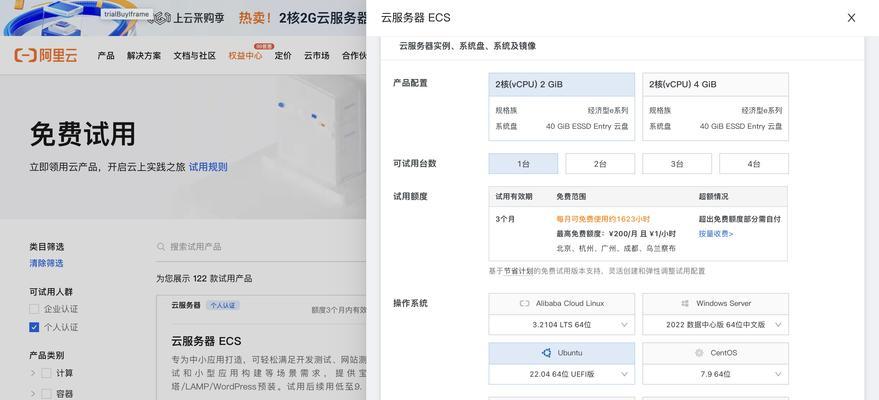879x400 pixels.
Task: Select Ubuntu operating system
Action: (562, 353)
